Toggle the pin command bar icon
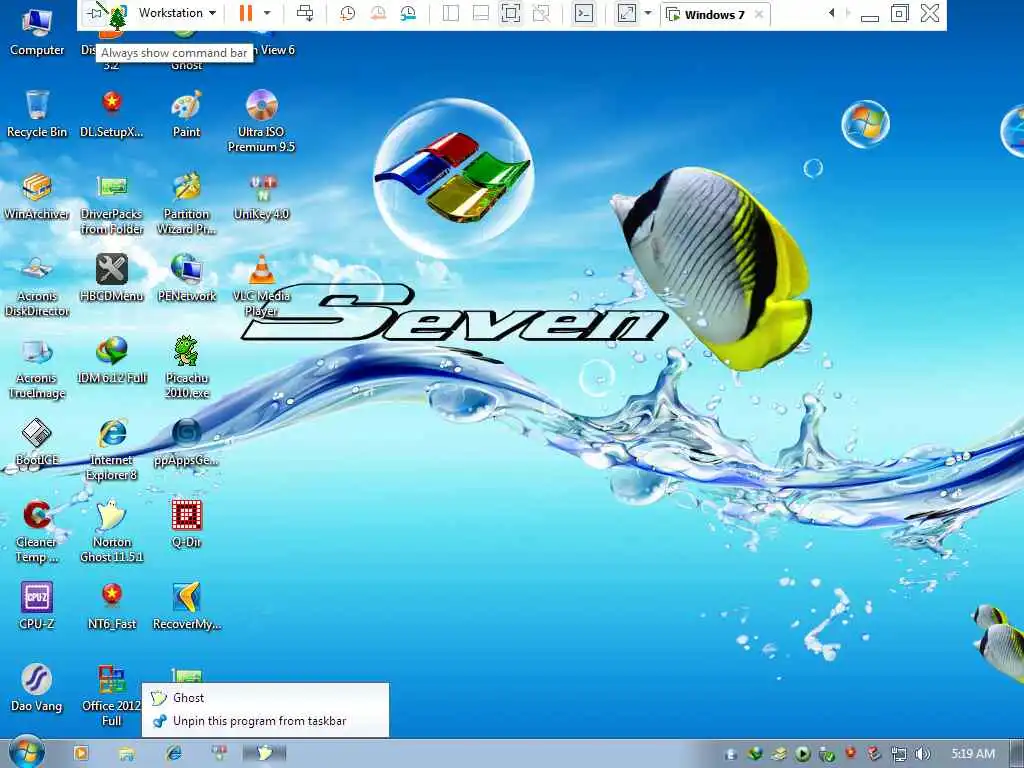 click(95, 12)
